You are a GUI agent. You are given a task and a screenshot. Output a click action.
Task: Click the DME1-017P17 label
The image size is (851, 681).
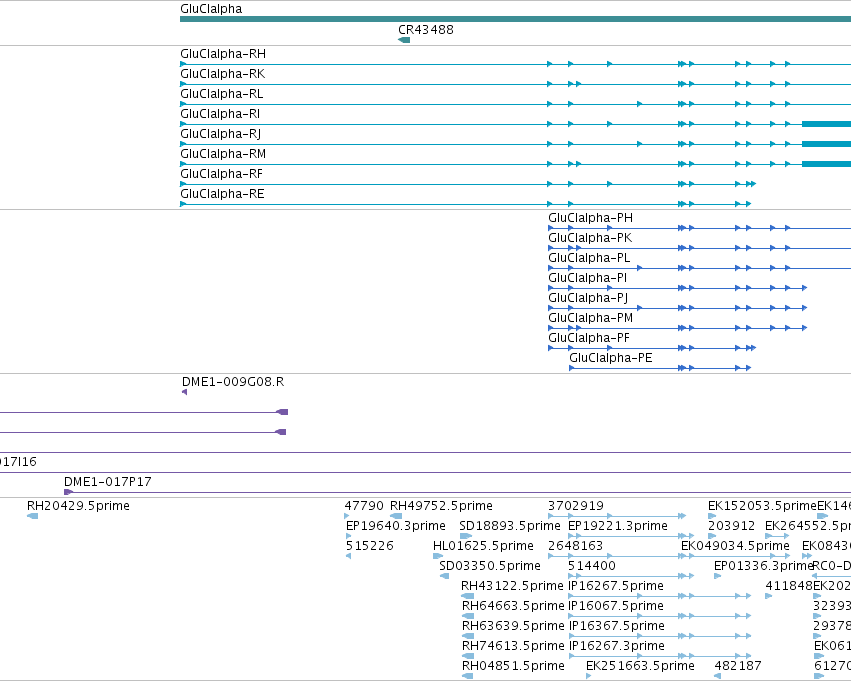(107, 482)
